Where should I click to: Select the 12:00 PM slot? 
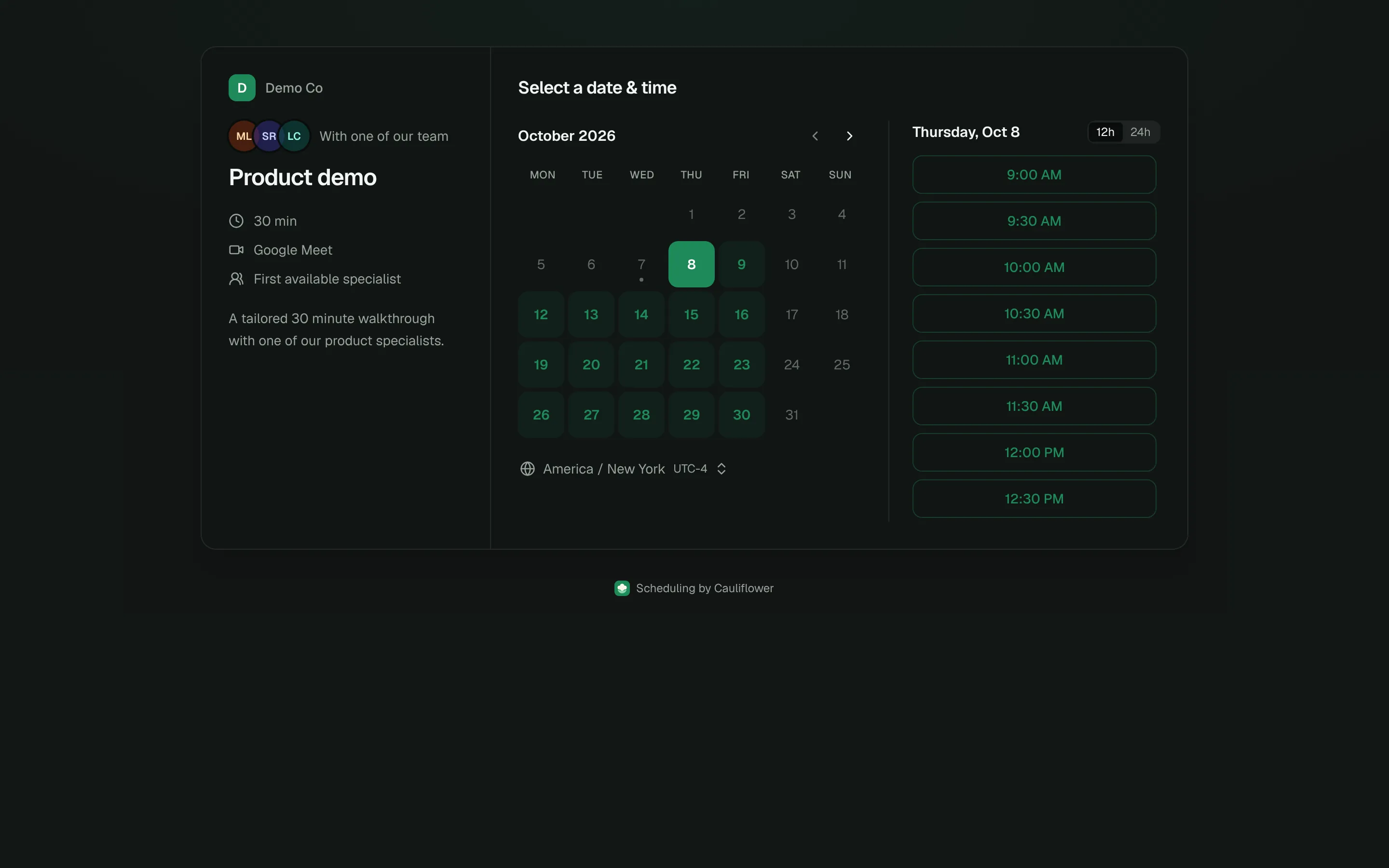(x=1034, y=452)
